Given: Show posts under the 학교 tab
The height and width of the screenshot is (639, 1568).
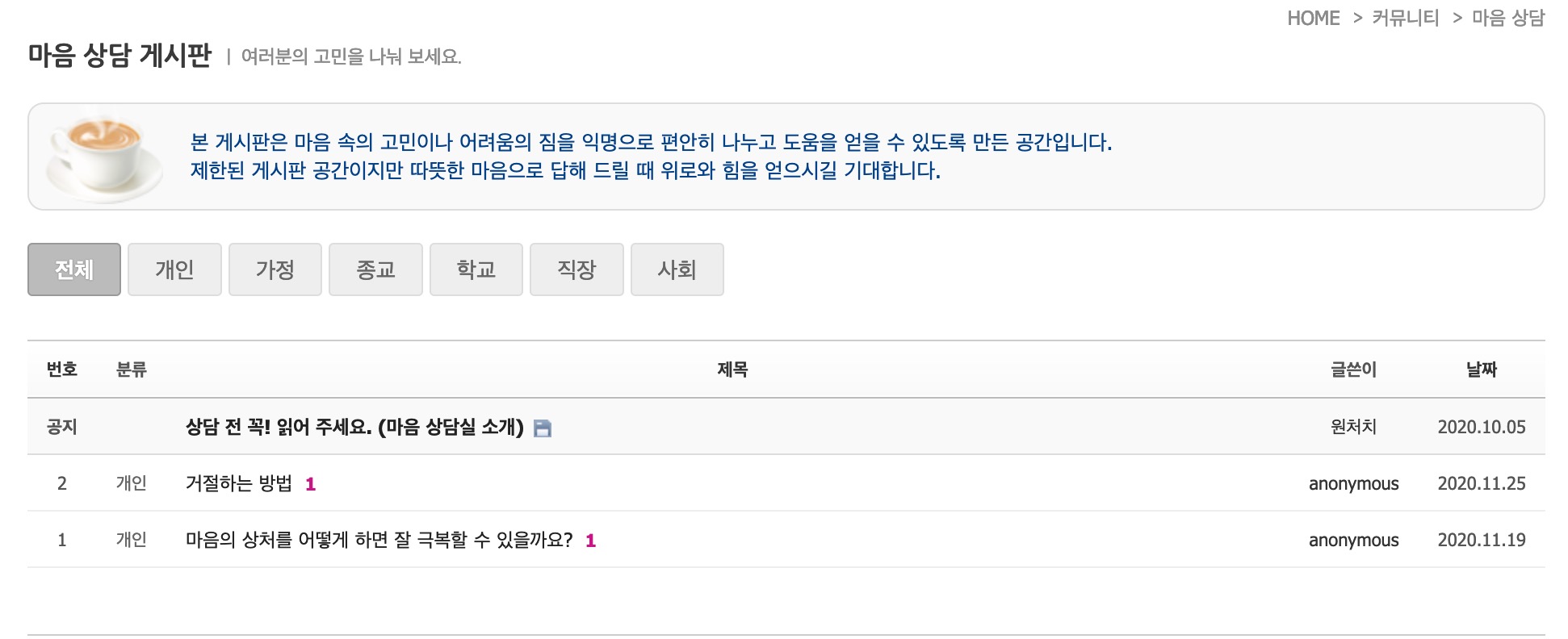Looking at the screenshot, I should point(476,269).
